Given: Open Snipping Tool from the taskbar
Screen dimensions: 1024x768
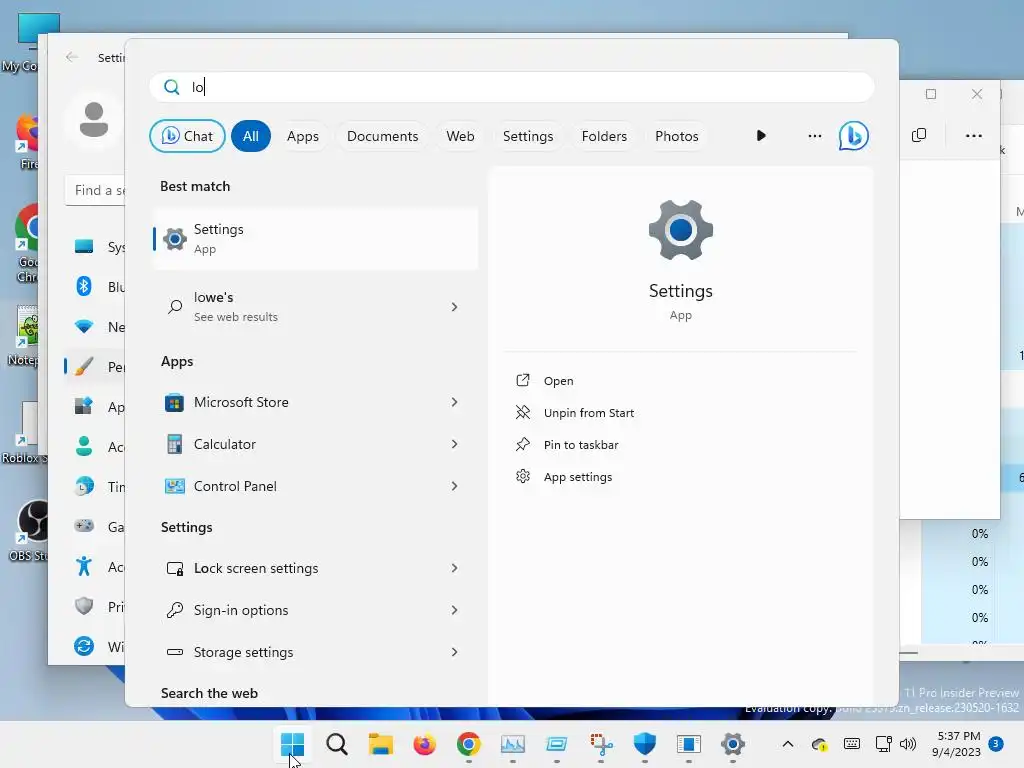Looking at the screenshot, I should coord(601,744).
